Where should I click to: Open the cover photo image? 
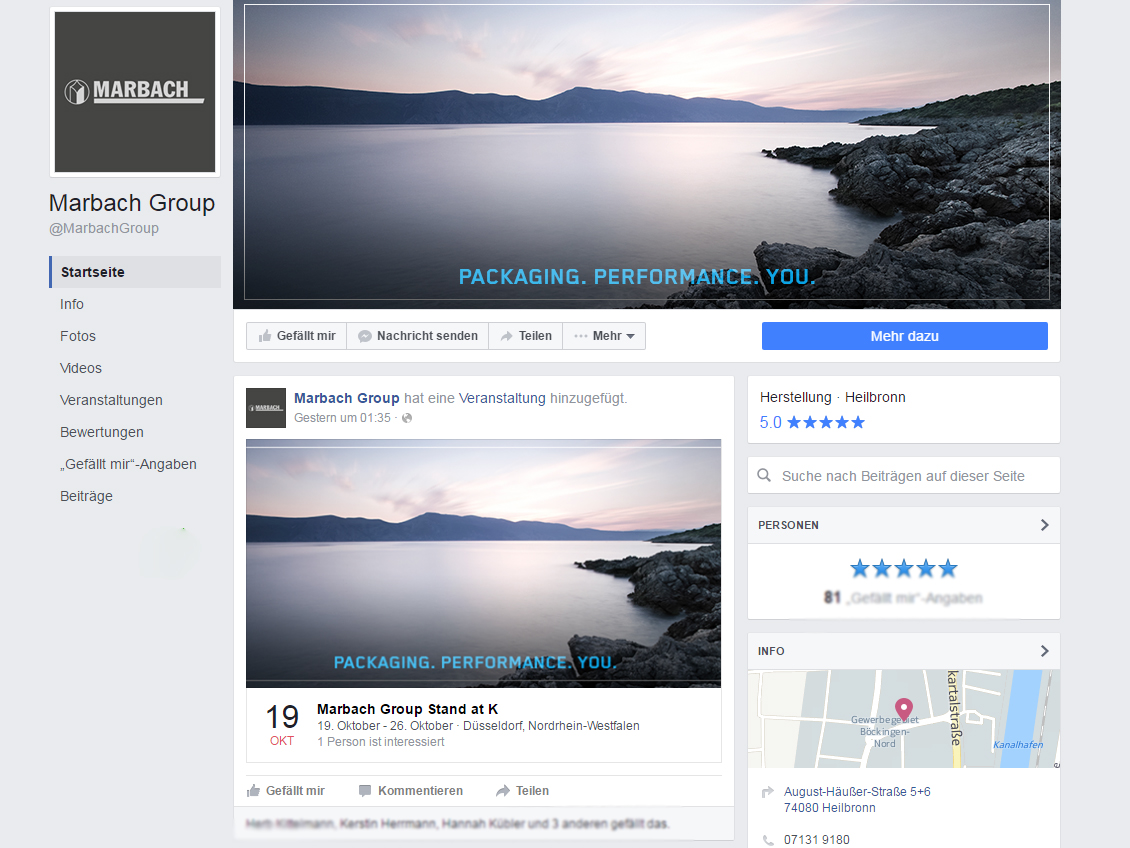(646, 154)
